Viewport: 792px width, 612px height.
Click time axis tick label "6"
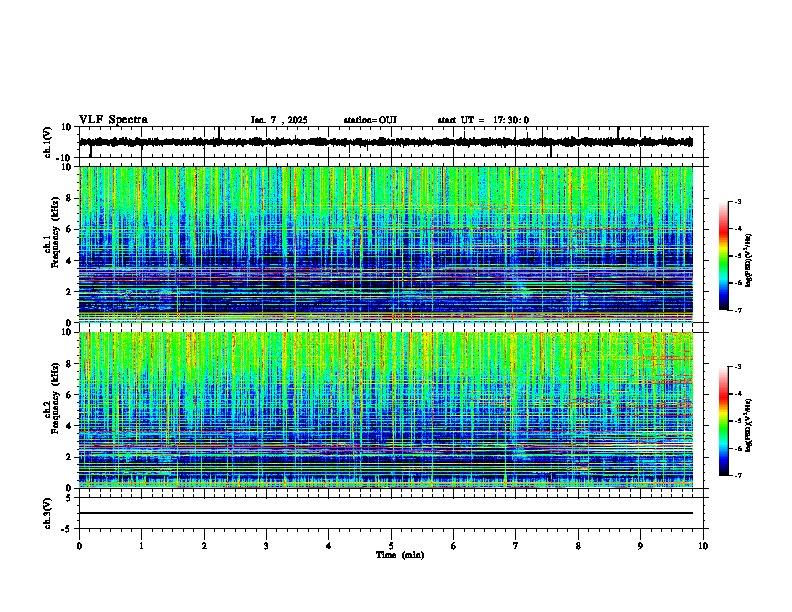(454, 546)
